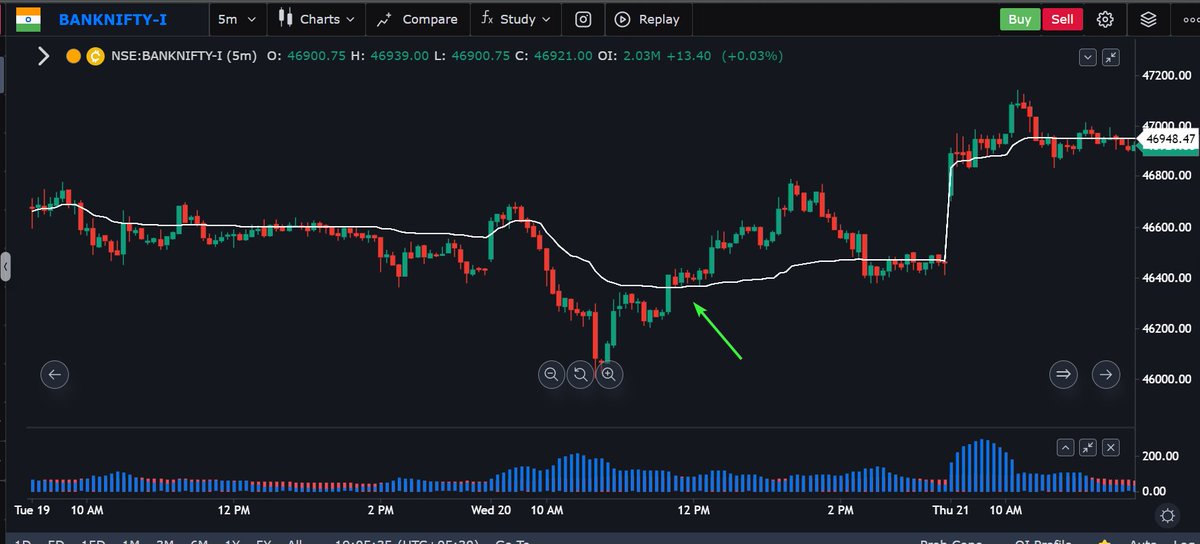Screen dimensions: 1200x544
Task: Click the brightness settings icon near the time axis
Action: click(1166, 515)
